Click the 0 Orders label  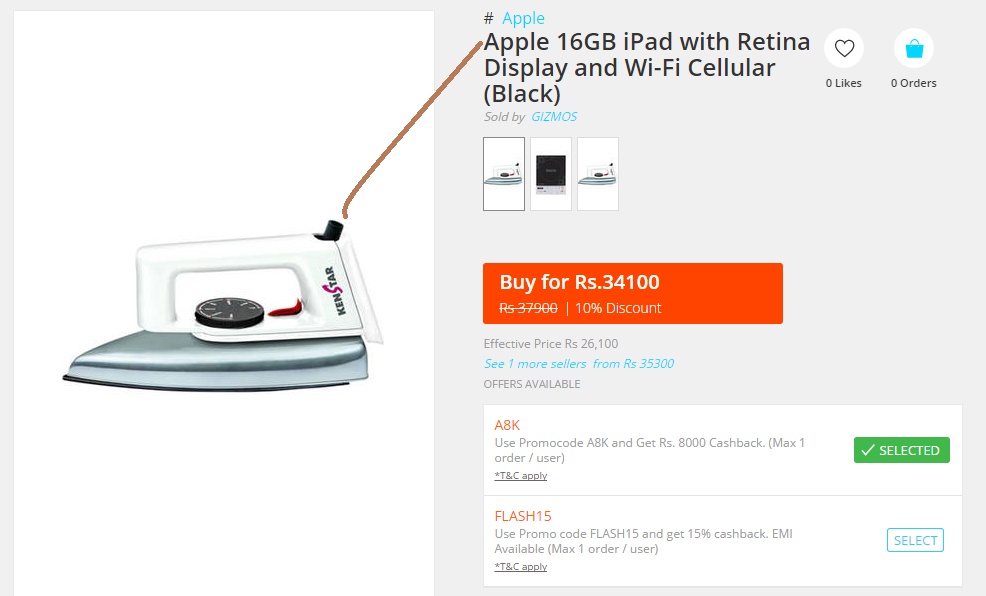[x=914, y=83]
